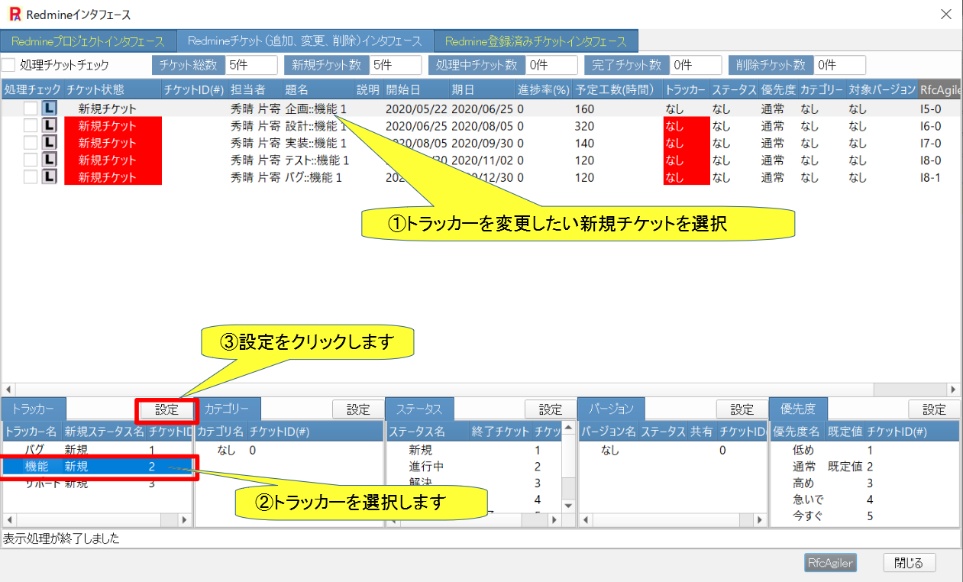Click the tracker list's scroll-right arrow

pyautogui.click(x=184, y=520)
